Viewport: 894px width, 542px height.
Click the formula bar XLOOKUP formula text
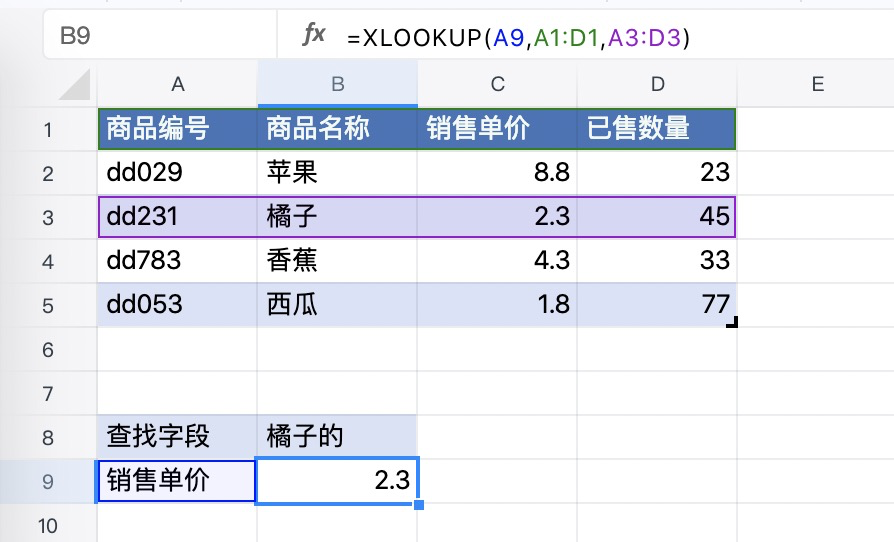[x=518, y=38]
